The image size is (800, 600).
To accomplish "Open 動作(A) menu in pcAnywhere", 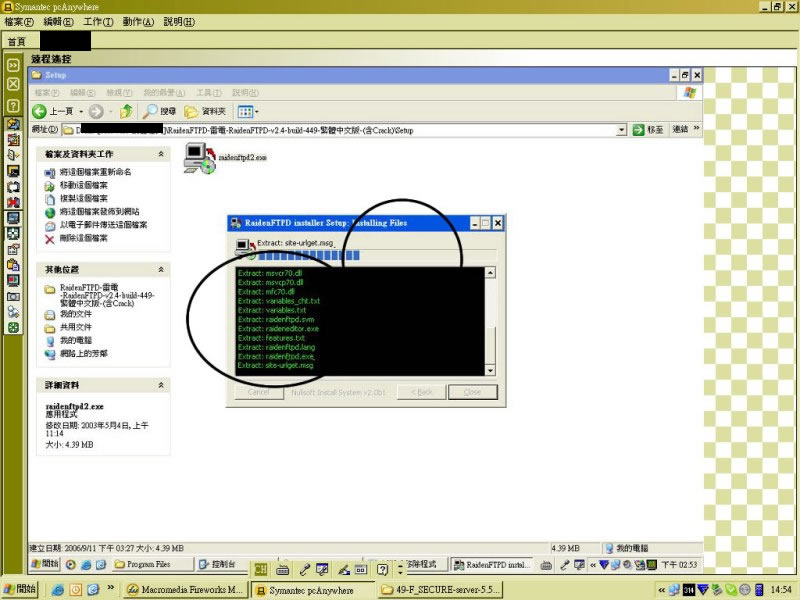I will pos(138,21).
